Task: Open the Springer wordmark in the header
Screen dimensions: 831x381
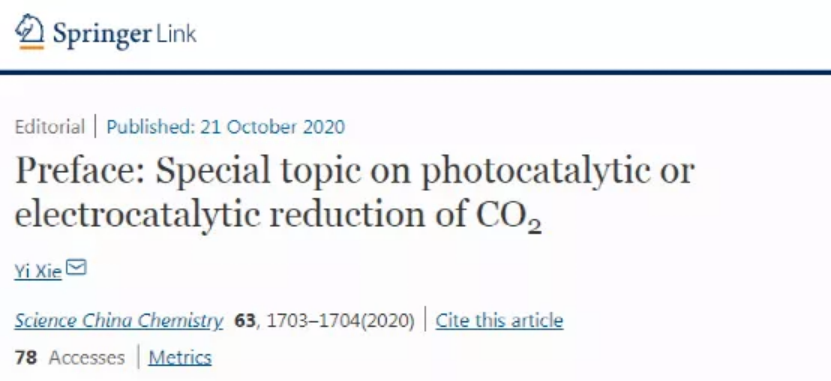Action: pos(102,34)
